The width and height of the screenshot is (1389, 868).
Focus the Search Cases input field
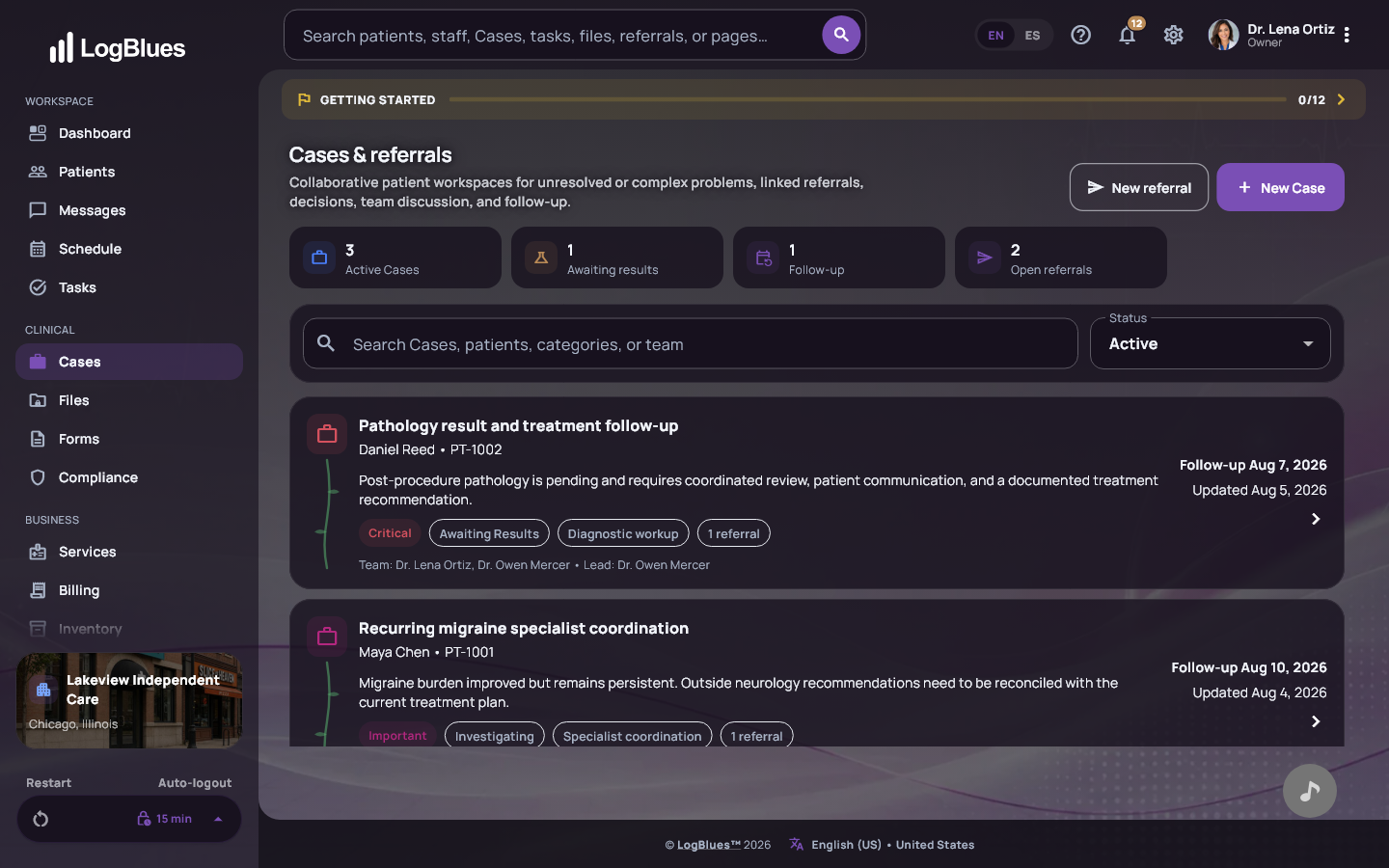click(691, 343)
